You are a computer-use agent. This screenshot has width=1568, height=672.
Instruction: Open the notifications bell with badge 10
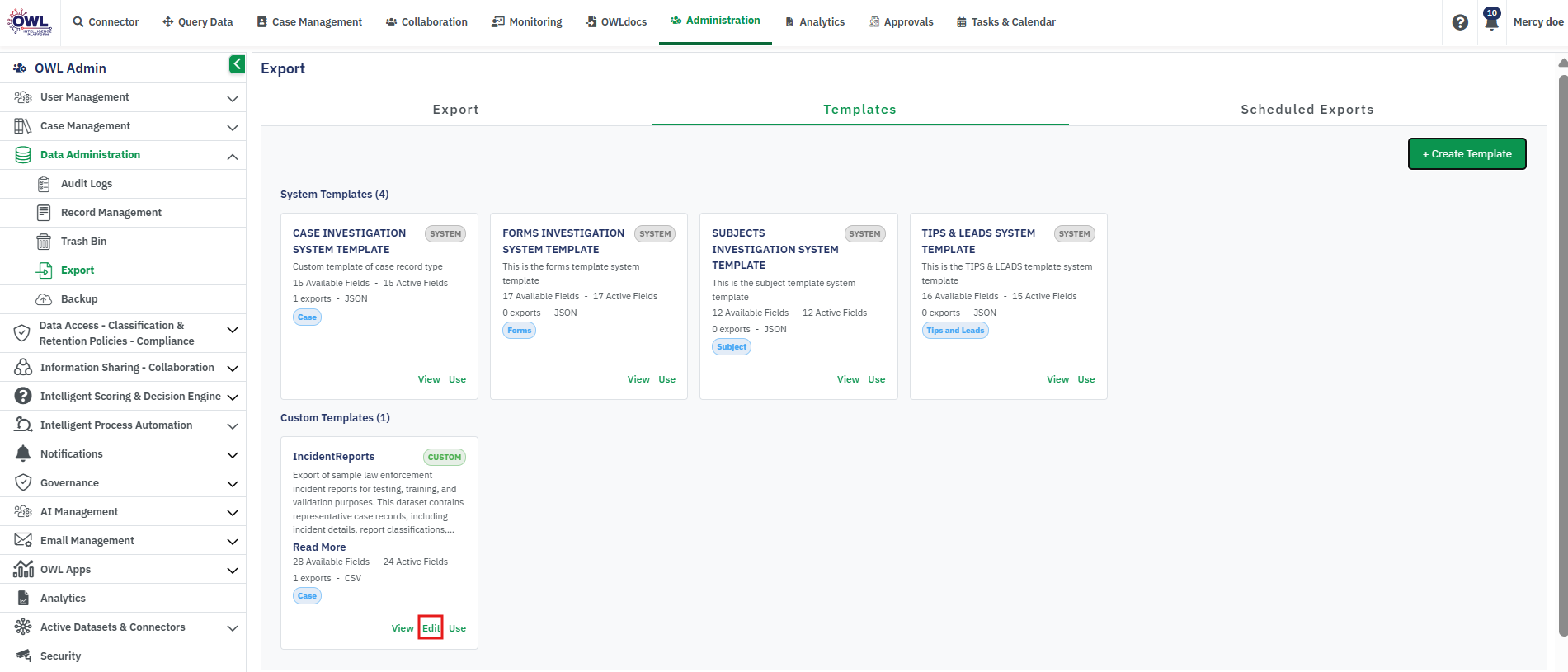1491,20
